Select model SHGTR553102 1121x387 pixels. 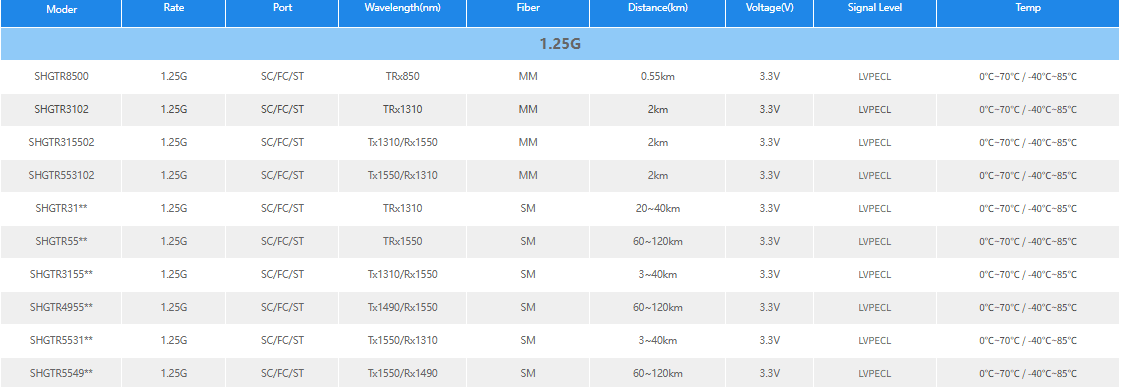(61, 175)
